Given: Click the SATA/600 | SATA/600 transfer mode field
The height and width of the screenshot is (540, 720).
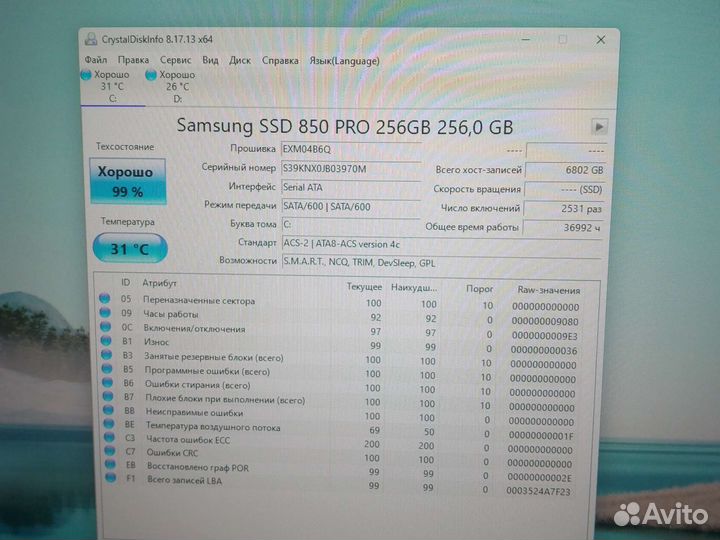Looking at the screenshot, I should (351, 207).
